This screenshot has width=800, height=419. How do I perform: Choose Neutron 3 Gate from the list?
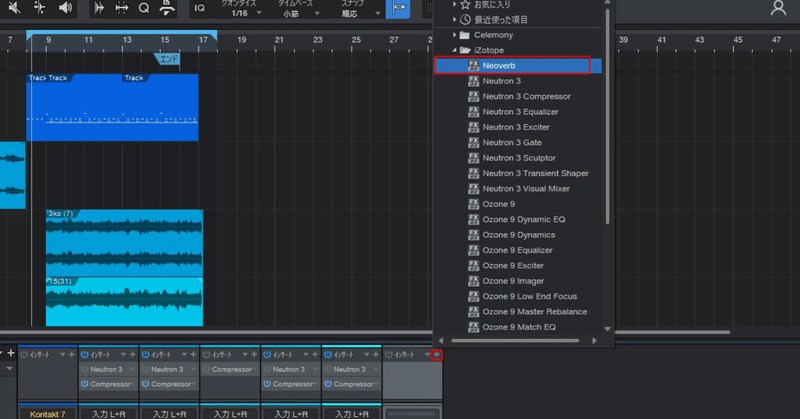(x=518, y=142)
